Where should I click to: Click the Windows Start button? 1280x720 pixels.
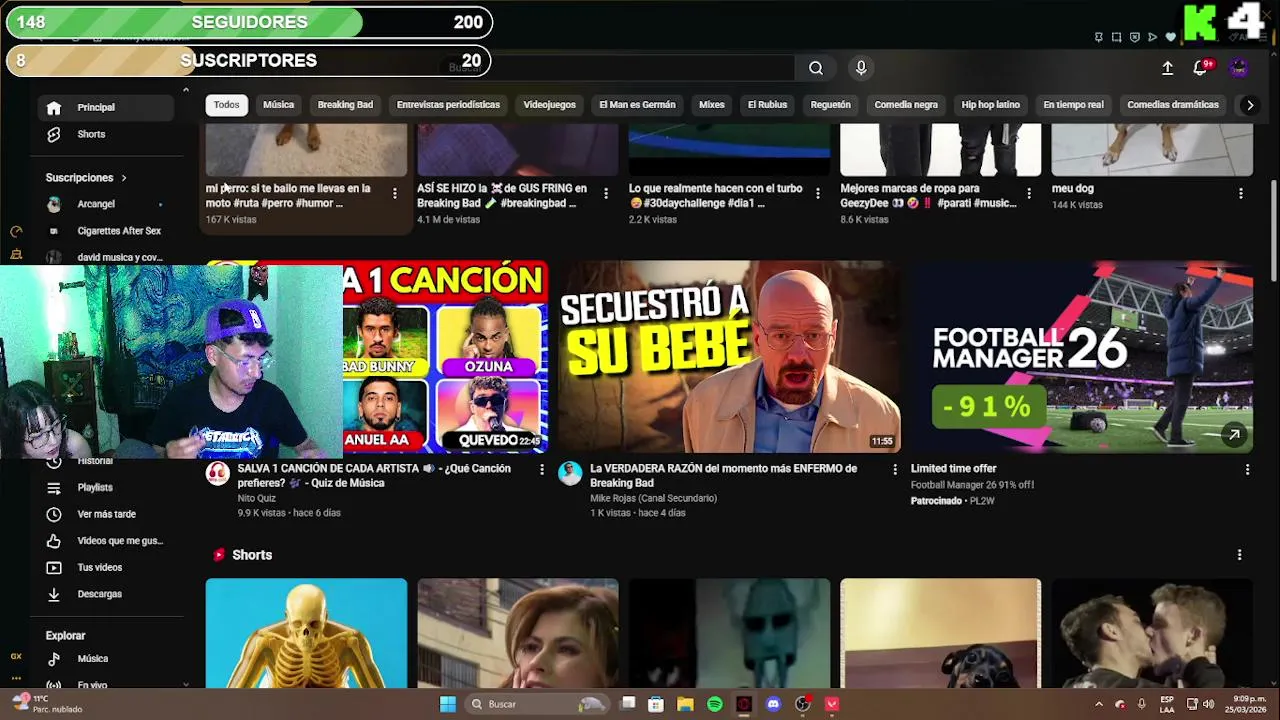coord(448,704)
